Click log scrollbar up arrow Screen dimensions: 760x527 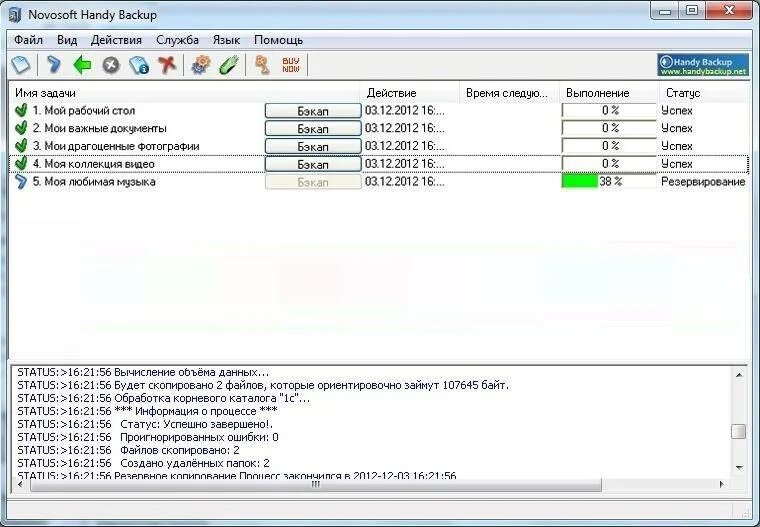pos(739,374)
